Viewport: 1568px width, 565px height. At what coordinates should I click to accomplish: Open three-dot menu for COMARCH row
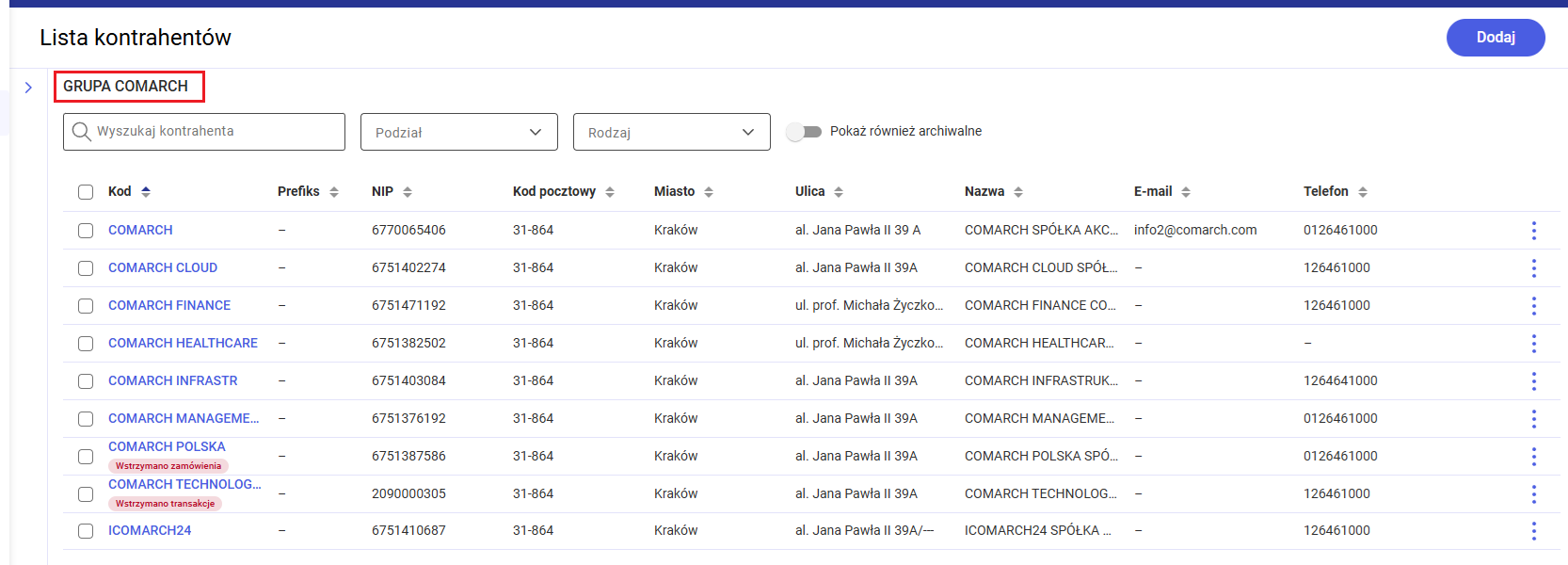point(1533,231)
